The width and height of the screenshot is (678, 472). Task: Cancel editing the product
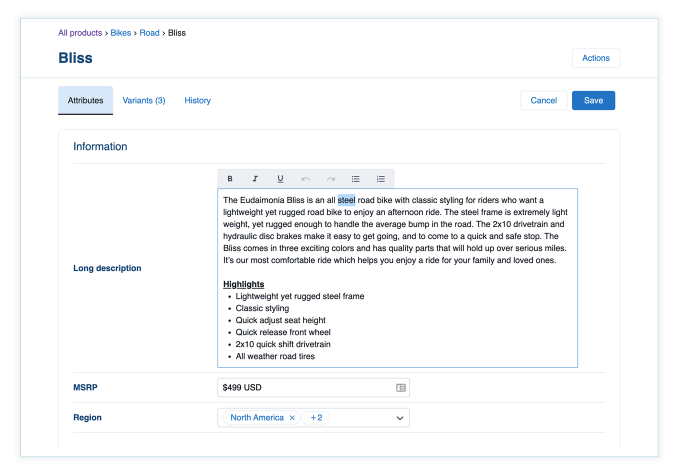[543, 101]
